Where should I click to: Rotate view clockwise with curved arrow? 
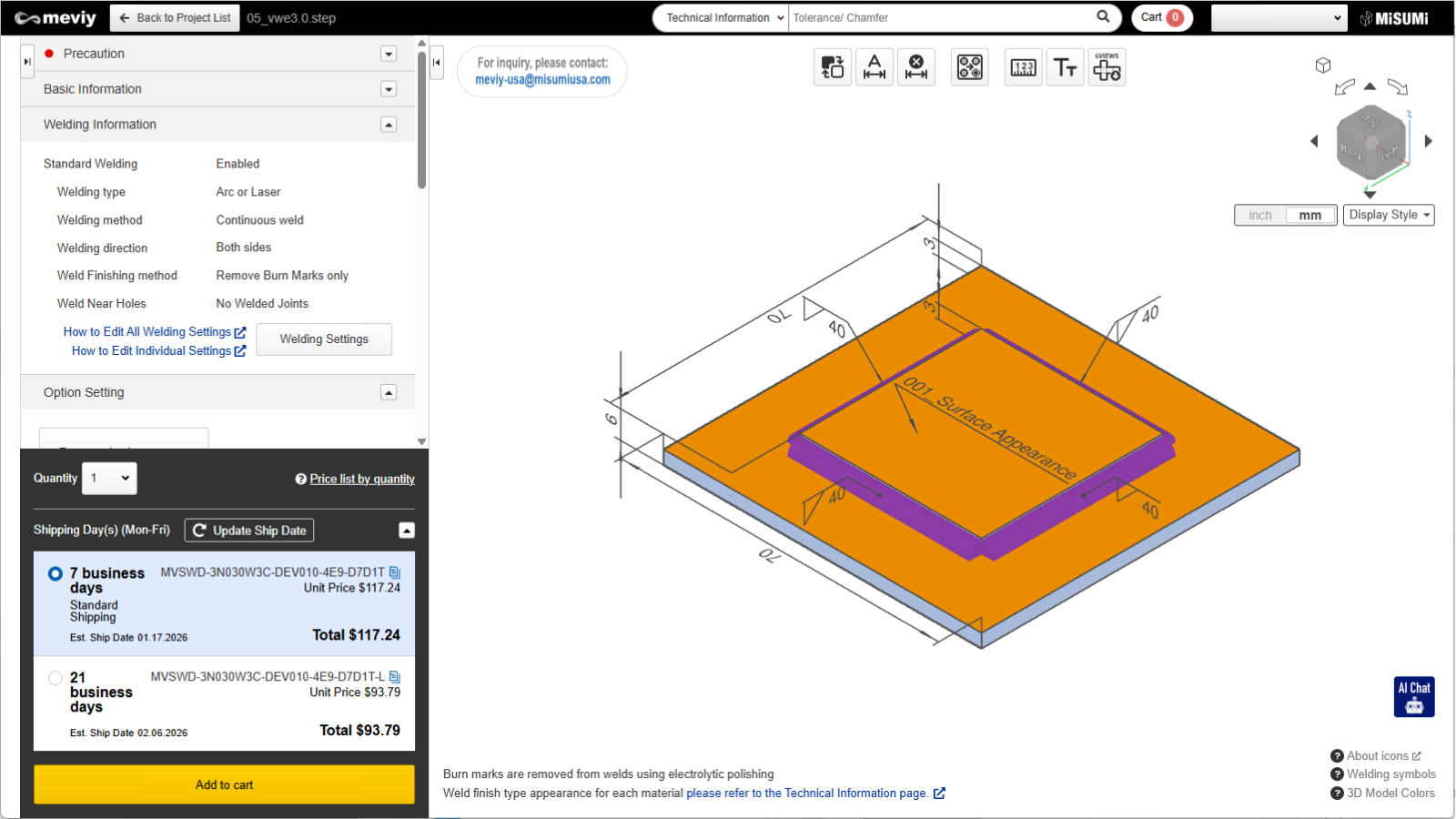pyautogui.click(x=1397, y=87)
